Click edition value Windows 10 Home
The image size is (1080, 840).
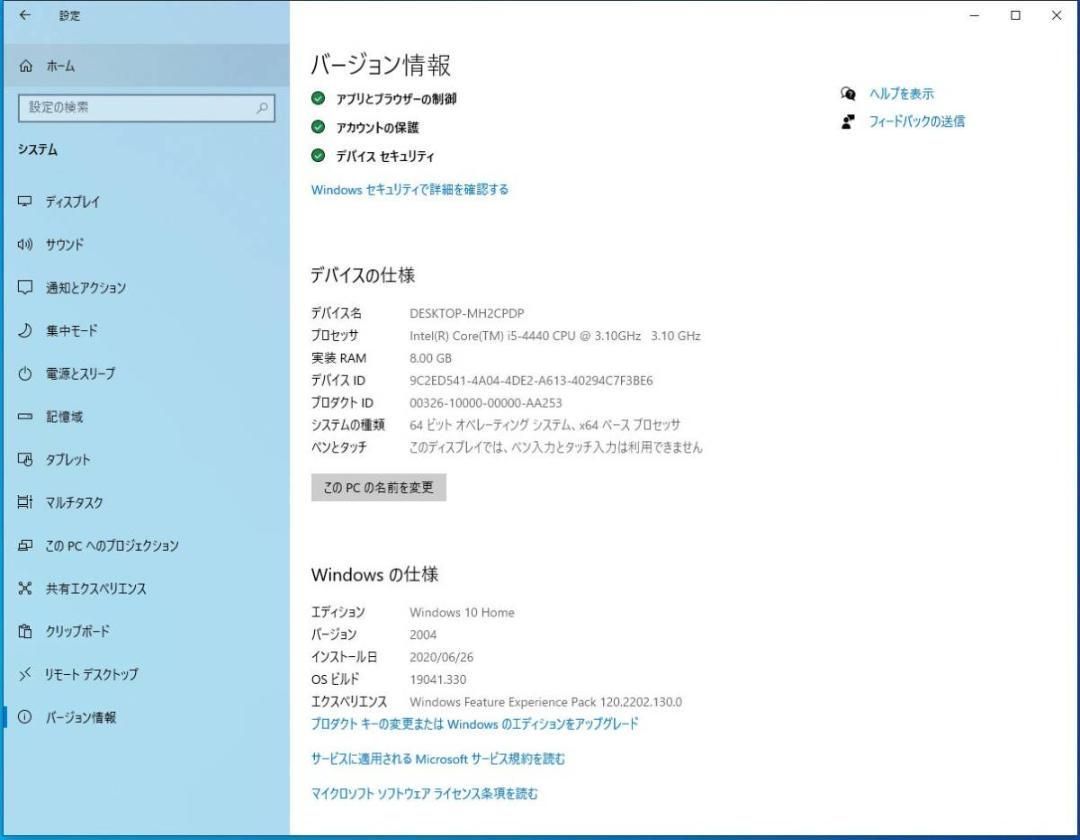click(x=461, y=612)
